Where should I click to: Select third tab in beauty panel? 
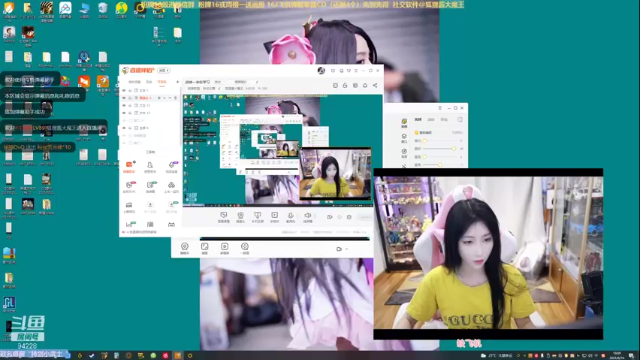point(444,120)
